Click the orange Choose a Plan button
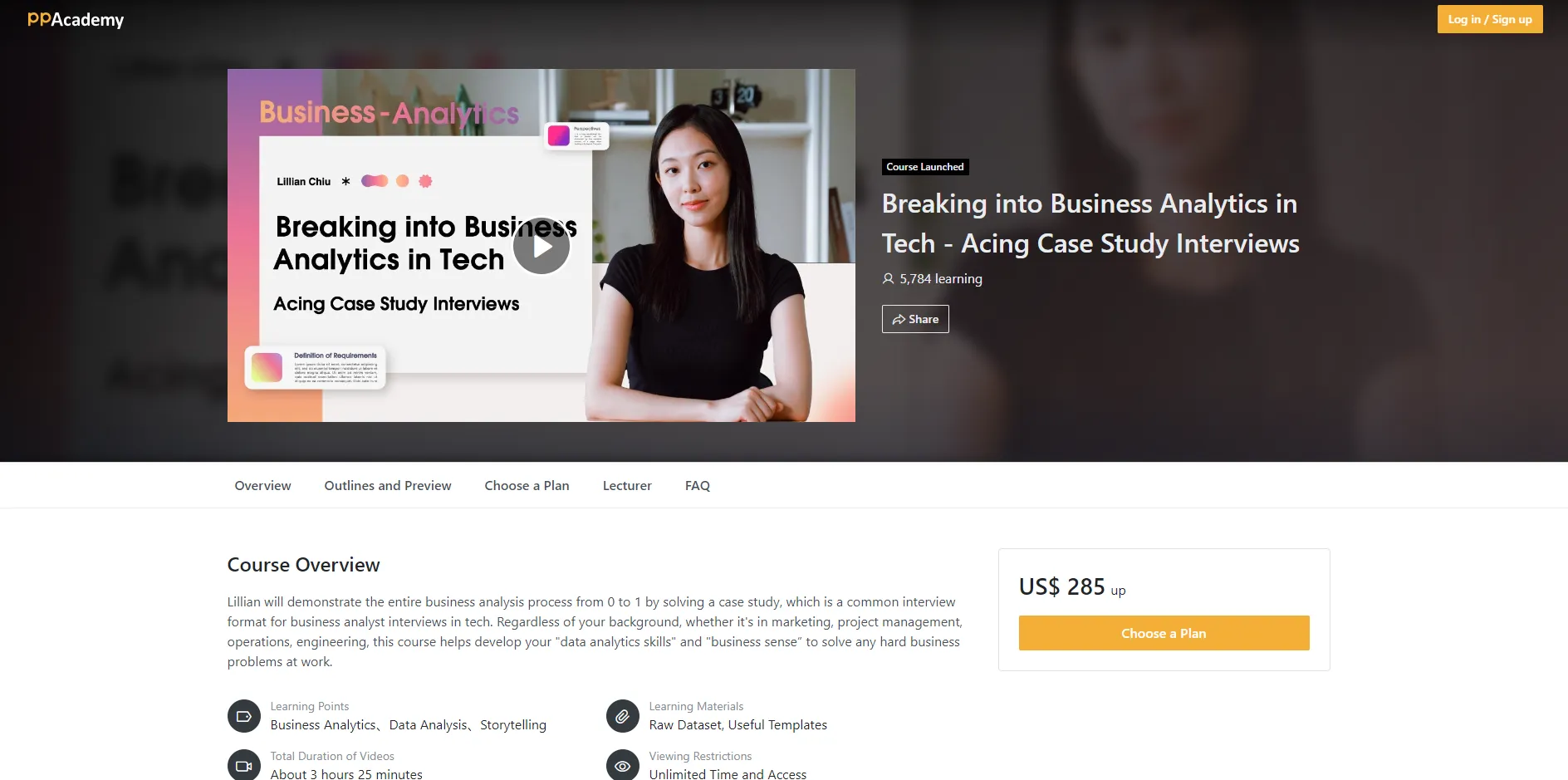Viewport: 1568px width, 780px height. (1164, 633)
